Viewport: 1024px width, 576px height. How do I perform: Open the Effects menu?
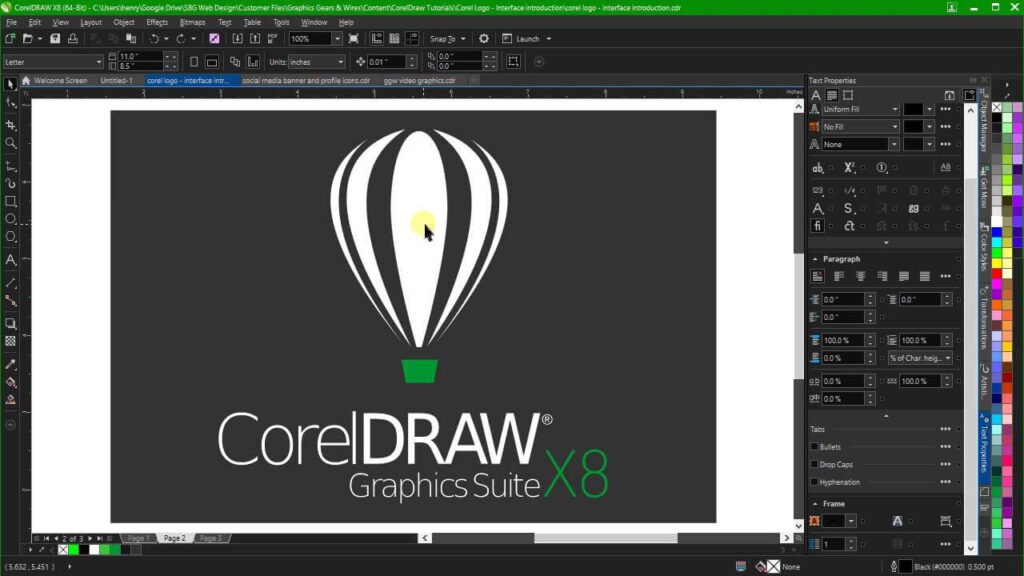(x=157, y=22)
